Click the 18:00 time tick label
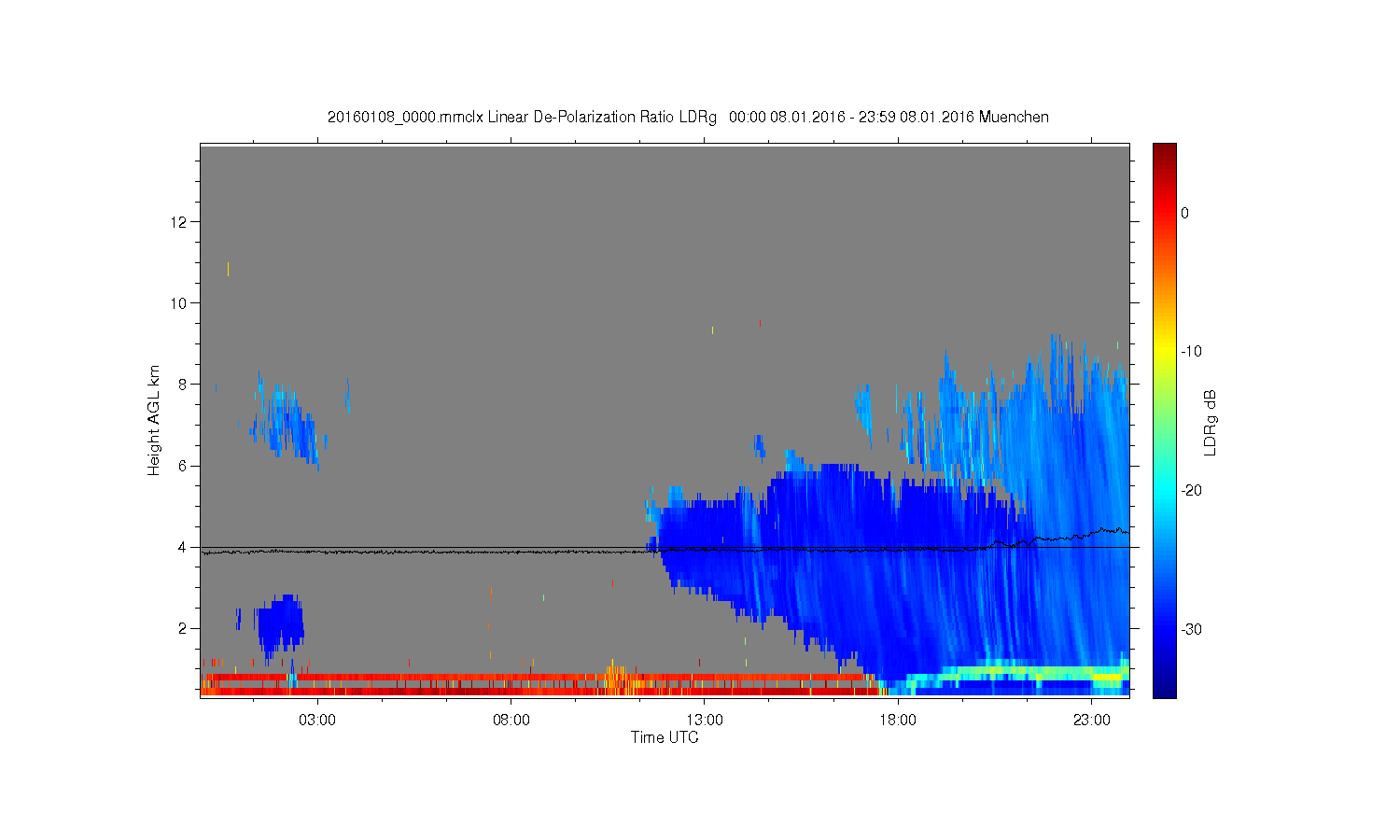 pos(898,720)
